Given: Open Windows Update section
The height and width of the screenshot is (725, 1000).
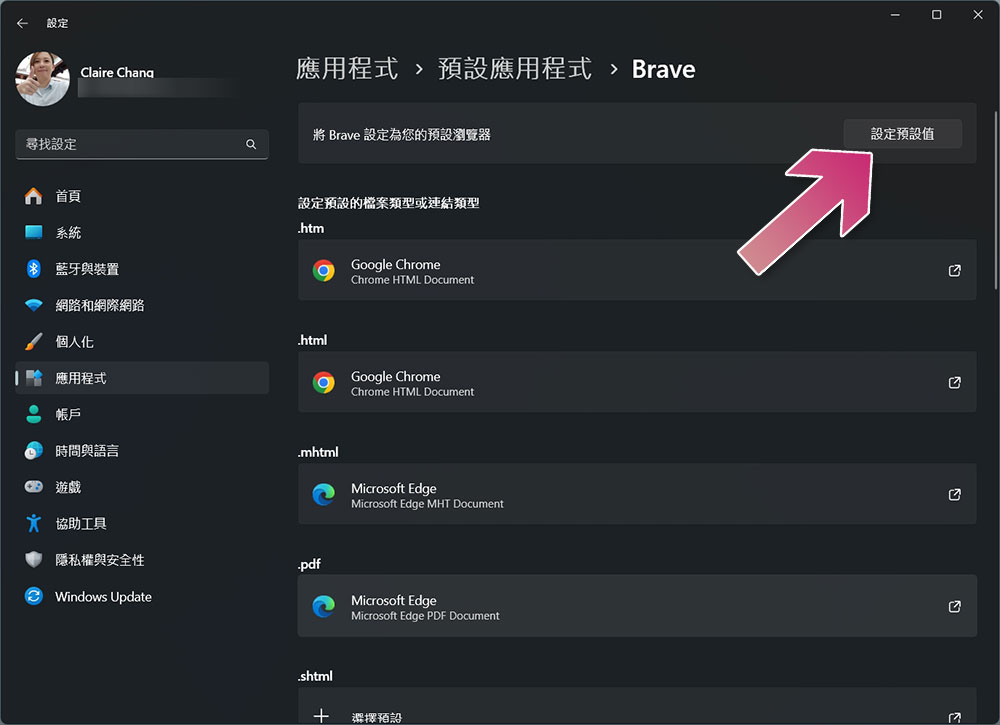Looking at the screenshot, I should pos(142,596).
